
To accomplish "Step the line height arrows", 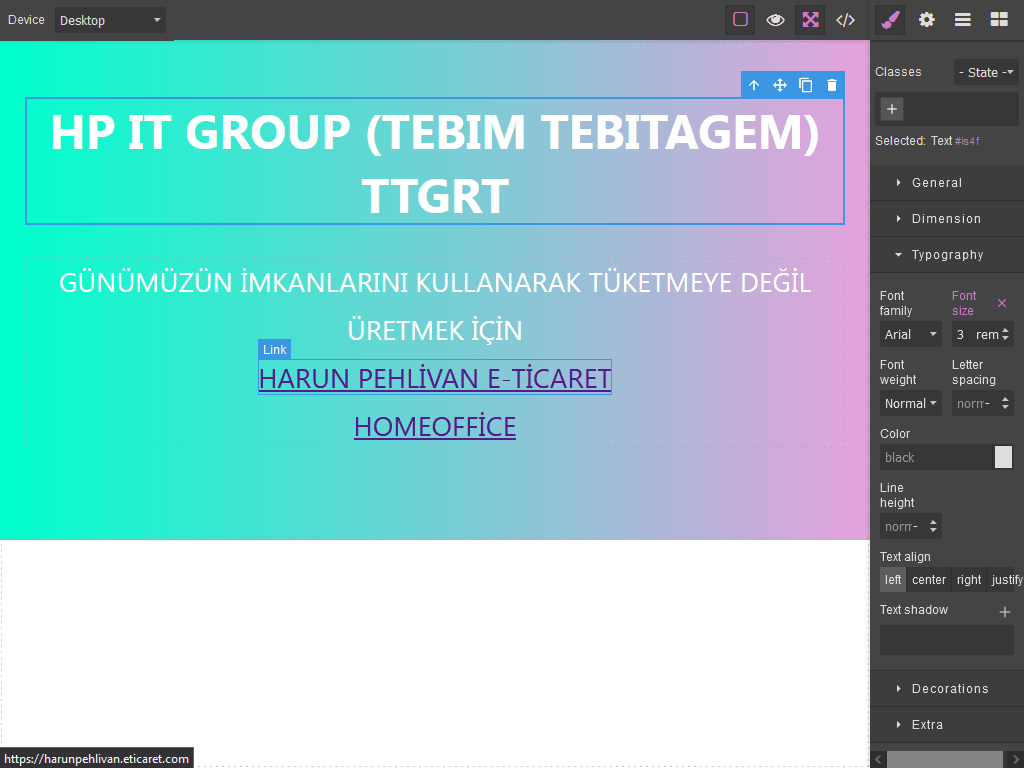I will coord(933,526).
